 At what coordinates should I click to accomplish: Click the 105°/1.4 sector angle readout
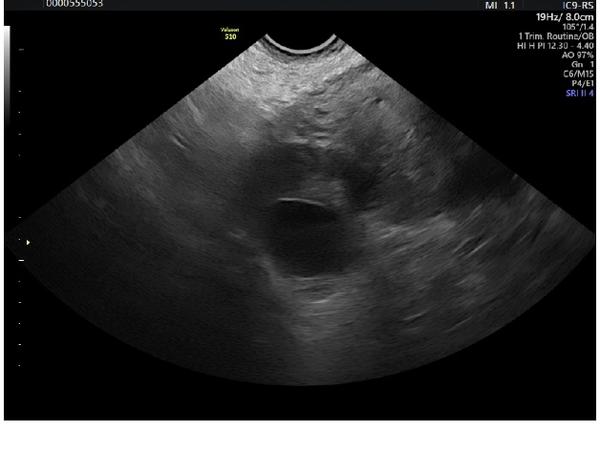[577, 27]
